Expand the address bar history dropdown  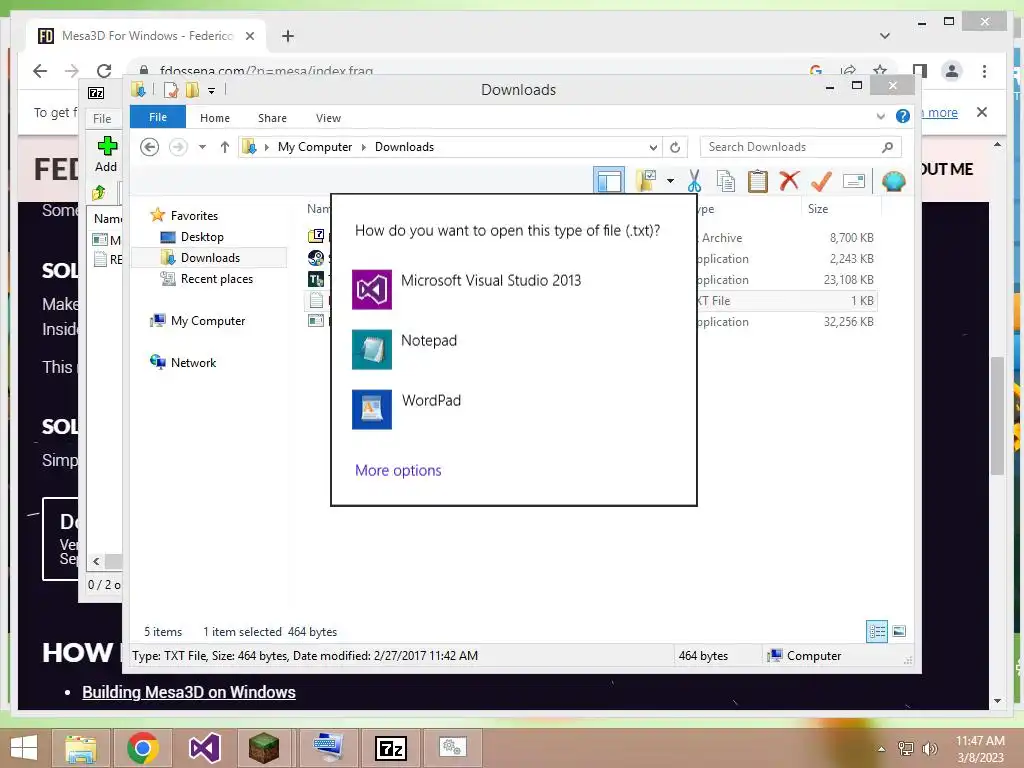coord(652,148)
